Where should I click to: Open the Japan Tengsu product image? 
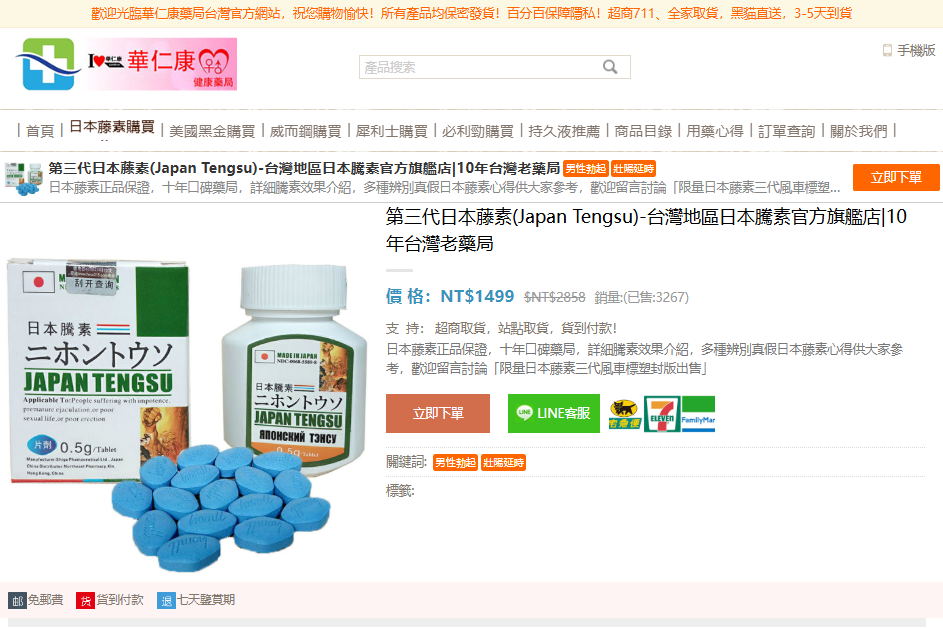186,415
